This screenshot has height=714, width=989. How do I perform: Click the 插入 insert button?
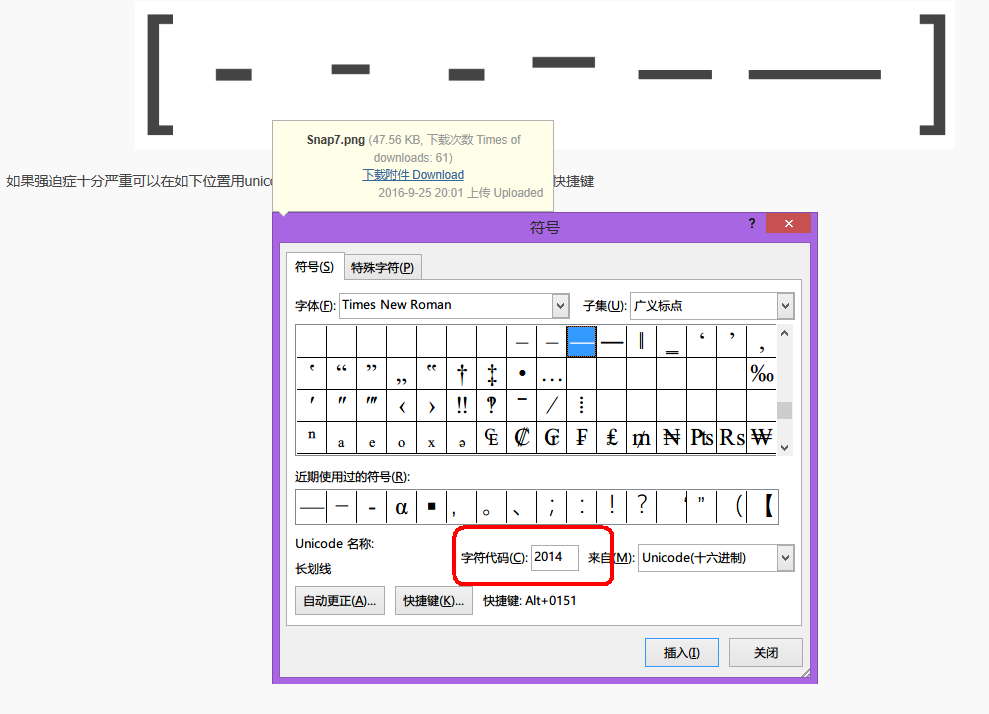click(x=682, y=651)
